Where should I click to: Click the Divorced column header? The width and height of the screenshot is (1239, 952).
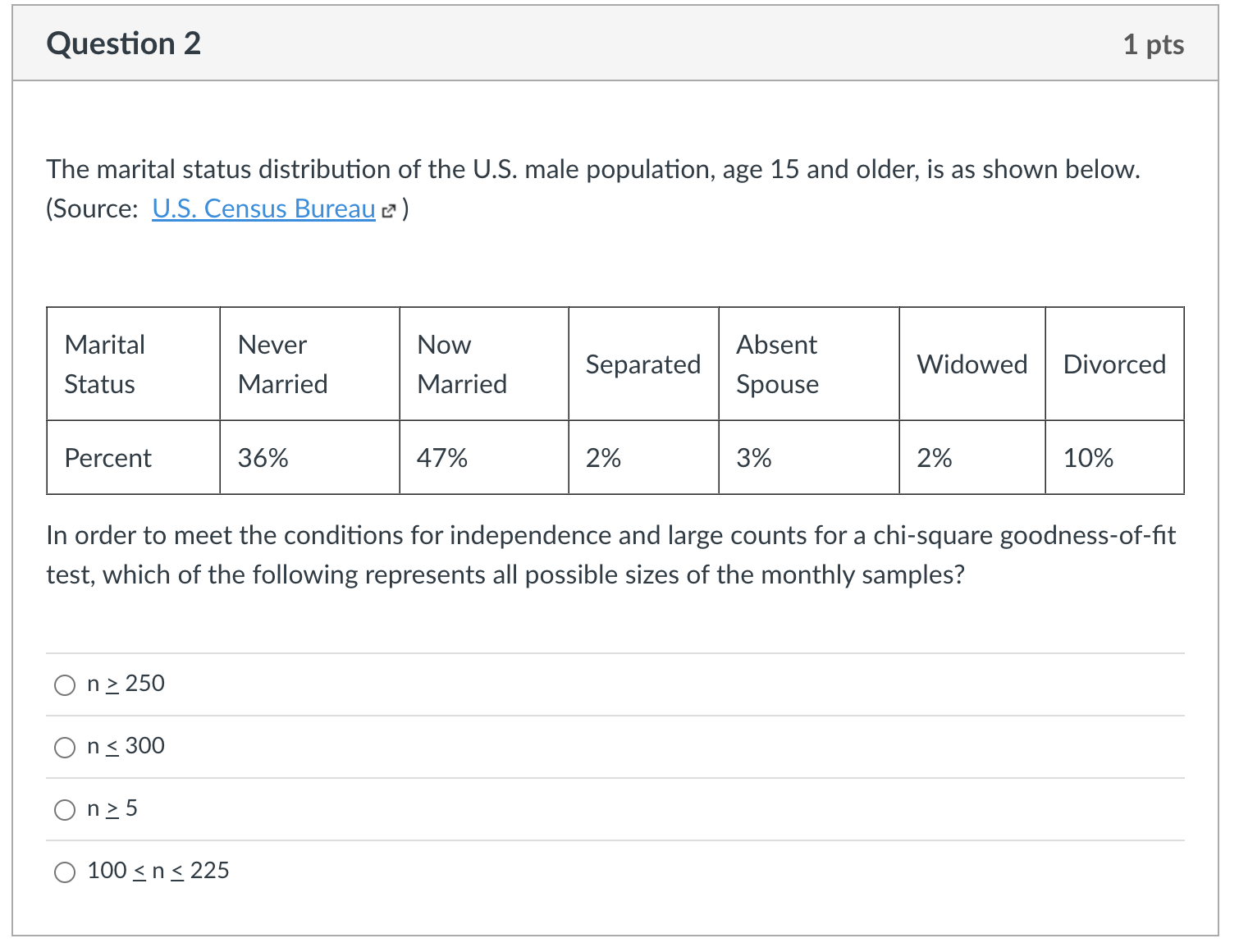tap(1114, 364)
